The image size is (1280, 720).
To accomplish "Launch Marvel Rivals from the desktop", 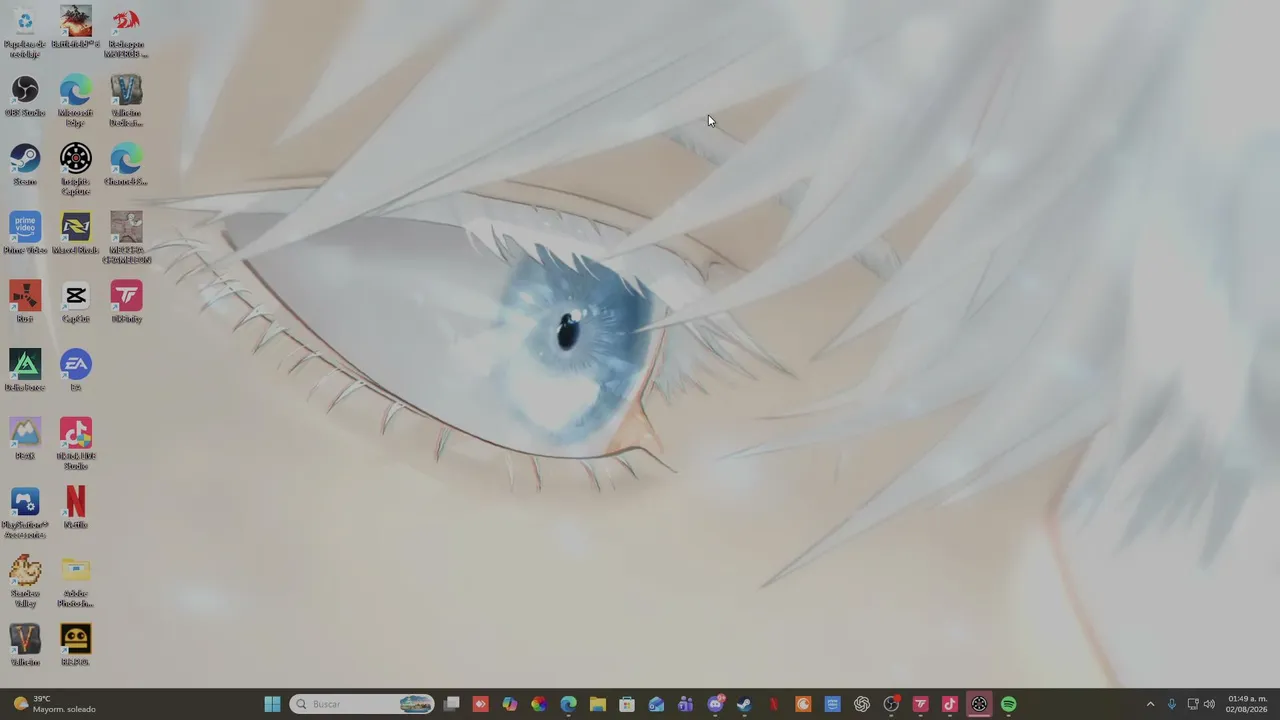I will click(x=76, y=233).
